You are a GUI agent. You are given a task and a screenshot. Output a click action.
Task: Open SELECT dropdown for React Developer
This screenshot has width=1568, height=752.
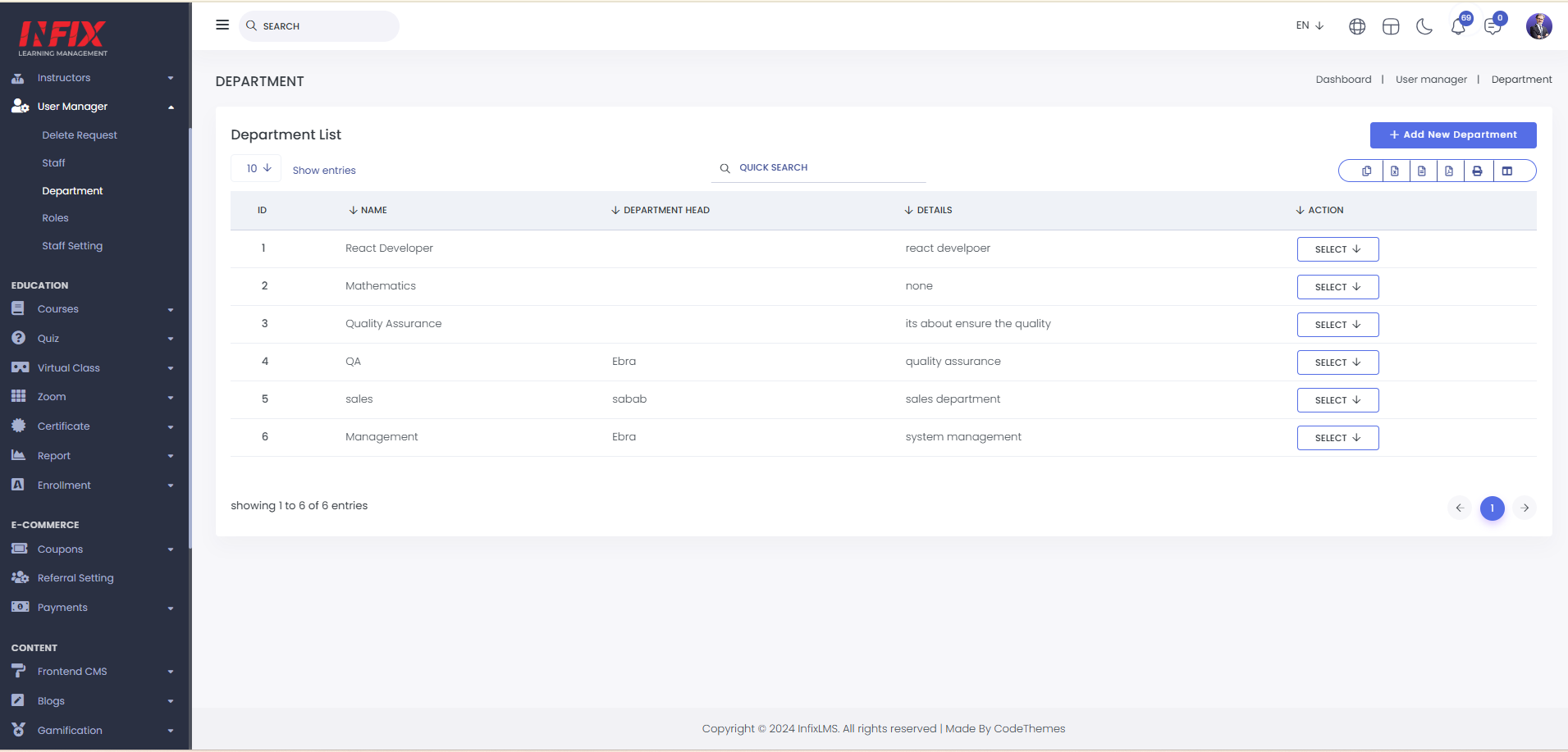[x=1337, y=249]
